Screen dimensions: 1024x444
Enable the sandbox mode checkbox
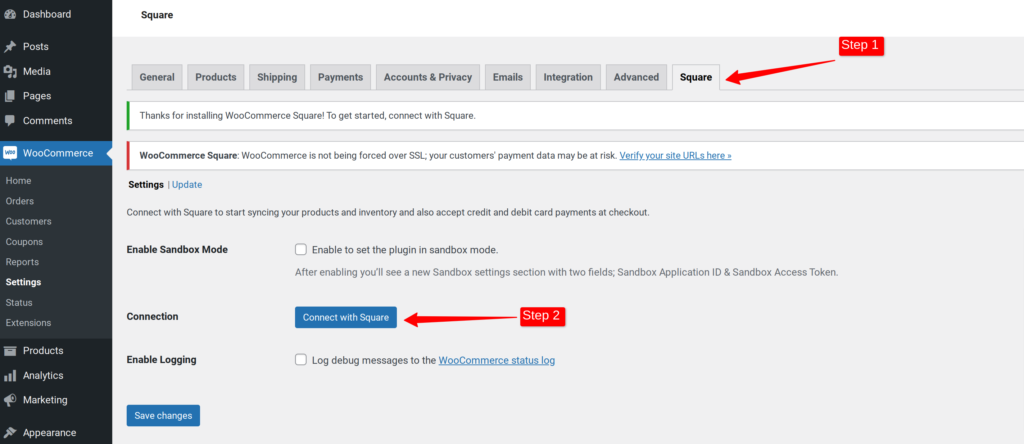(301, 250)
